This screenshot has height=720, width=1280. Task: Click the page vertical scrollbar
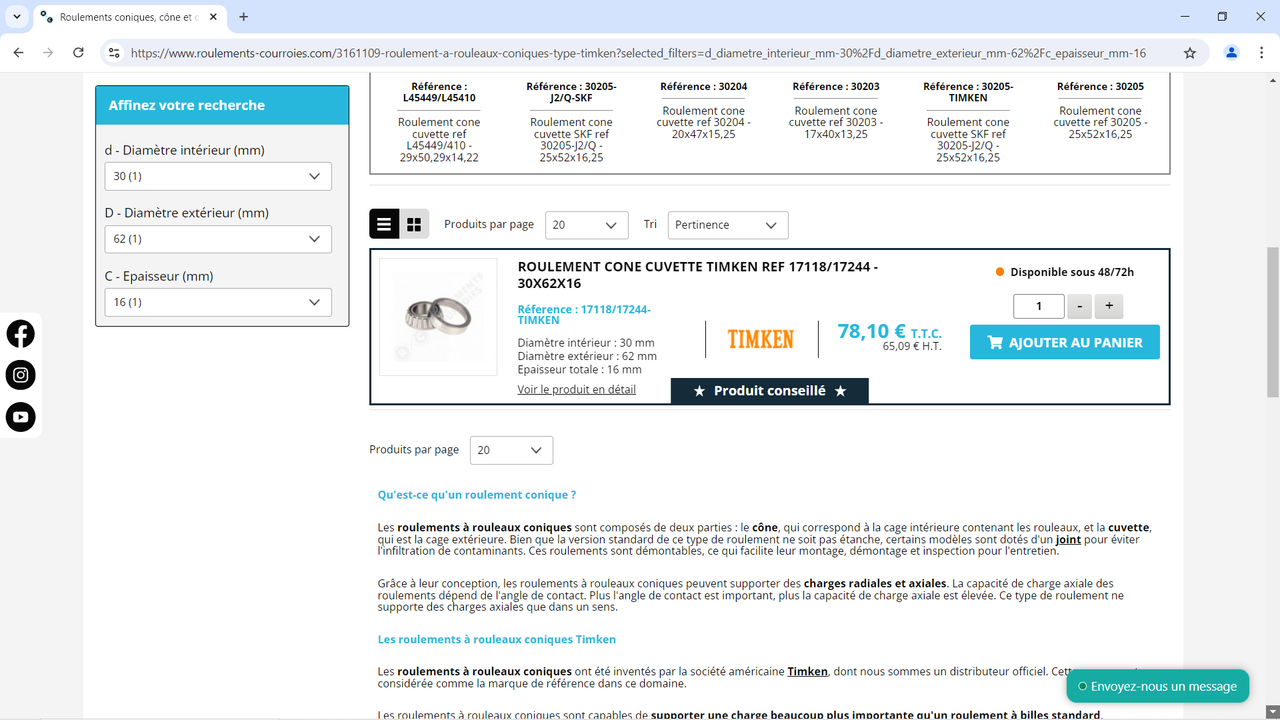point(1272,322)
